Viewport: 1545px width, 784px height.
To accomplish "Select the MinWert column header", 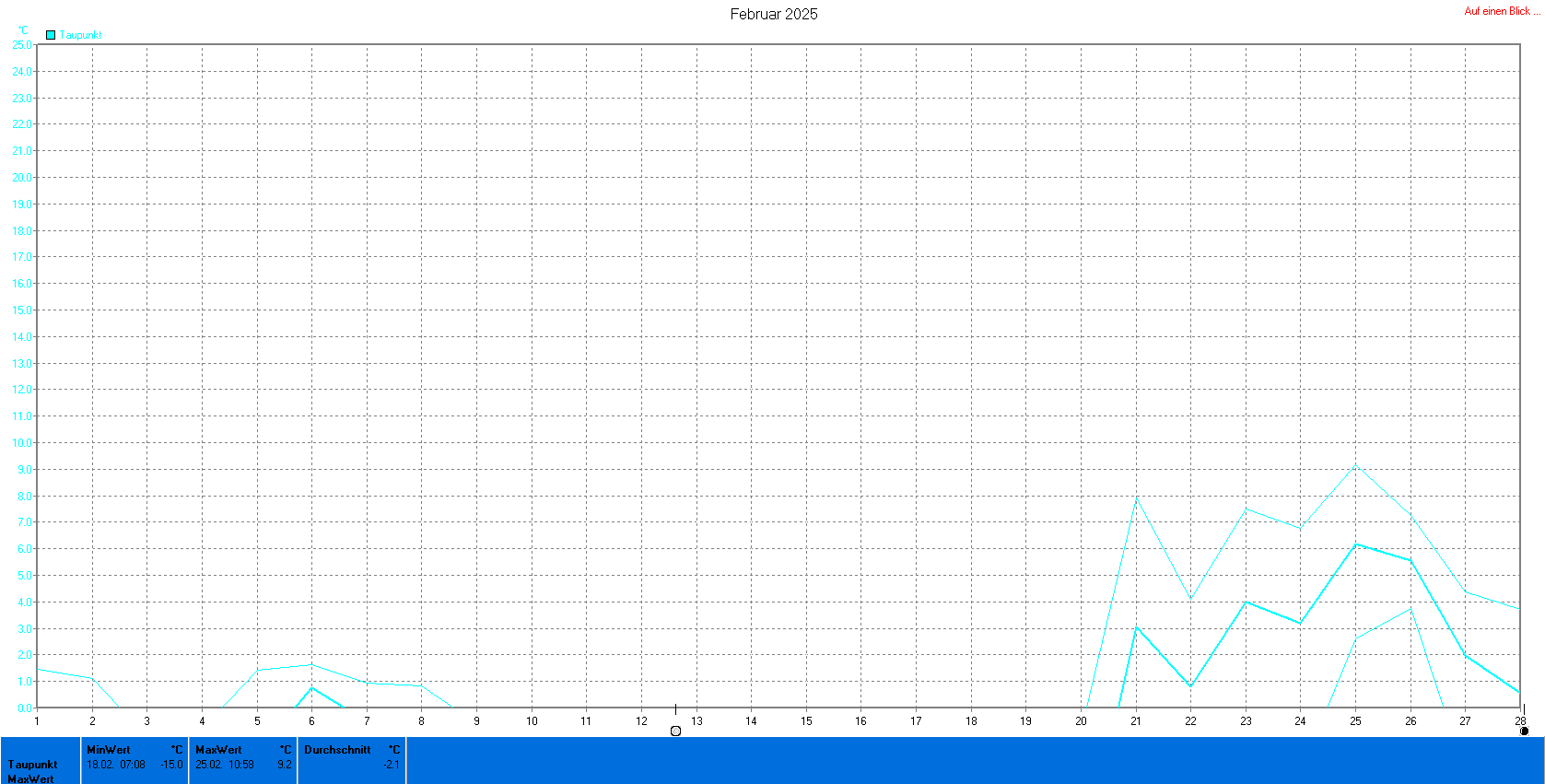I will (109, 750).
